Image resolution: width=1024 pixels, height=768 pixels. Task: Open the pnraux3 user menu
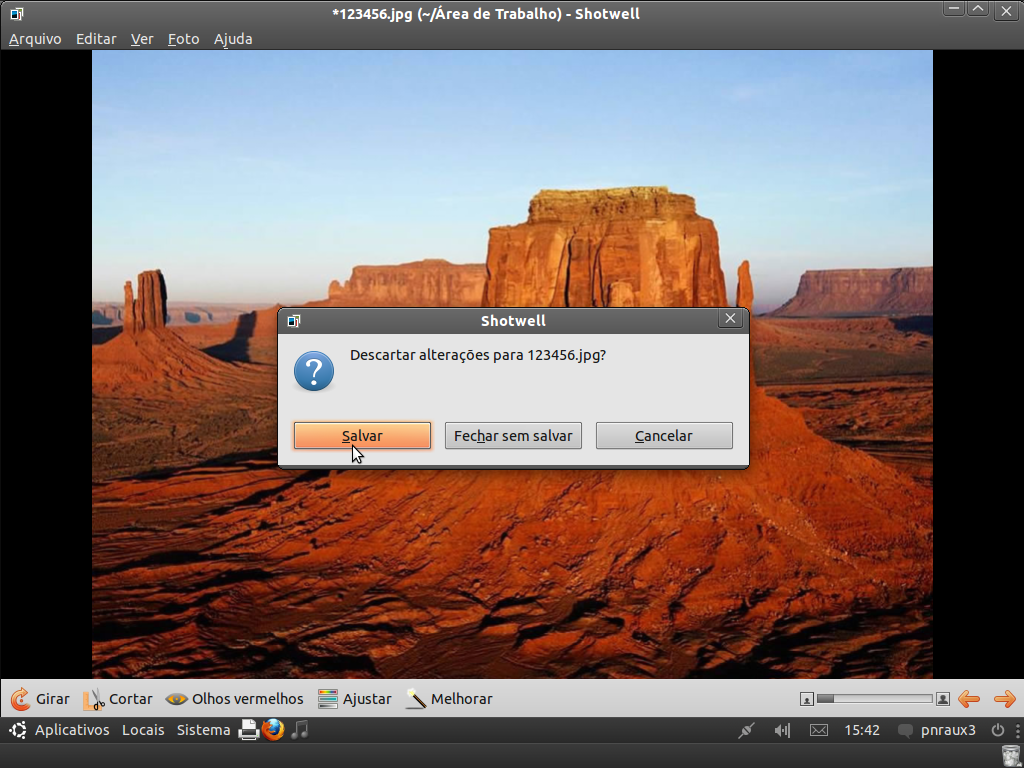click(x=948, y=730)
